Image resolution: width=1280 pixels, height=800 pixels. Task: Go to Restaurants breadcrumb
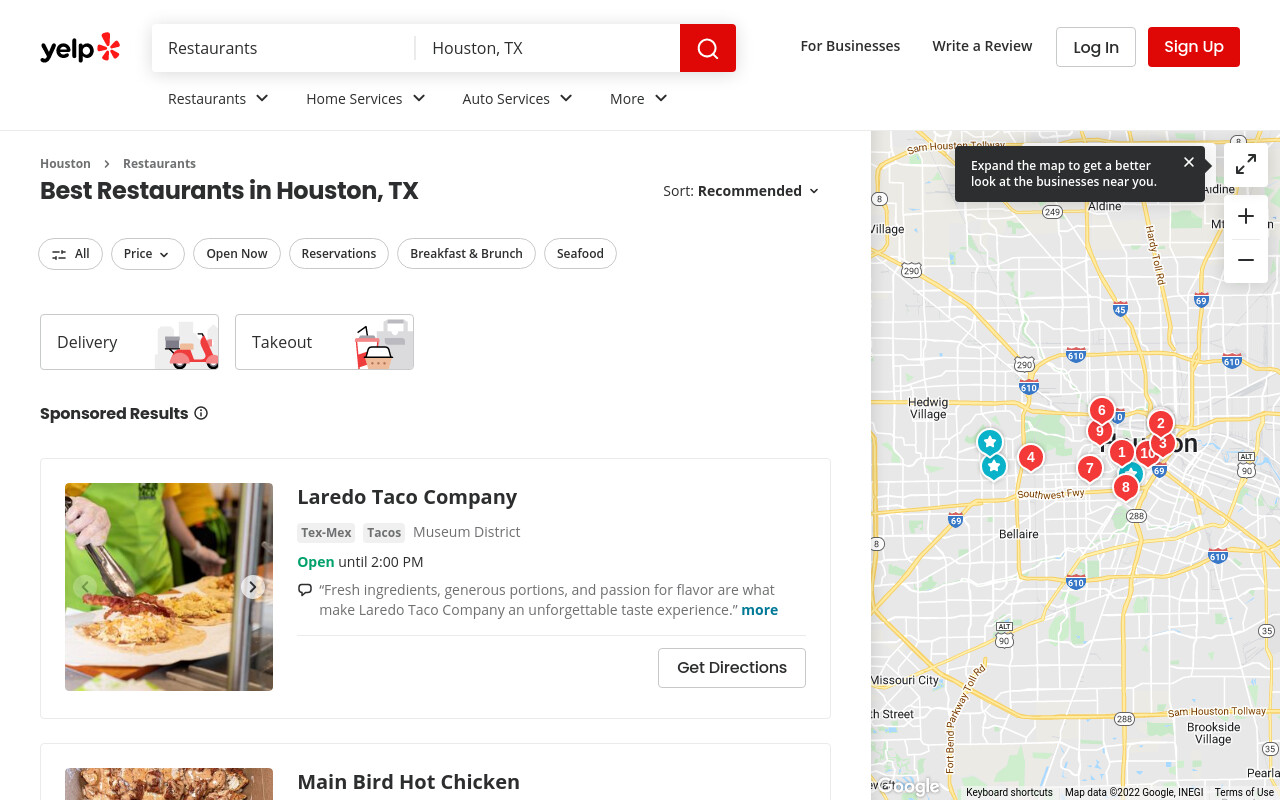159,163
